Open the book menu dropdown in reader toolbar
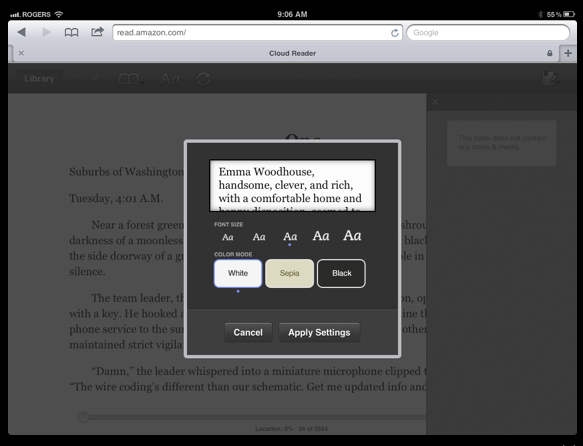 pyautogui.click(x=131, y=79)
